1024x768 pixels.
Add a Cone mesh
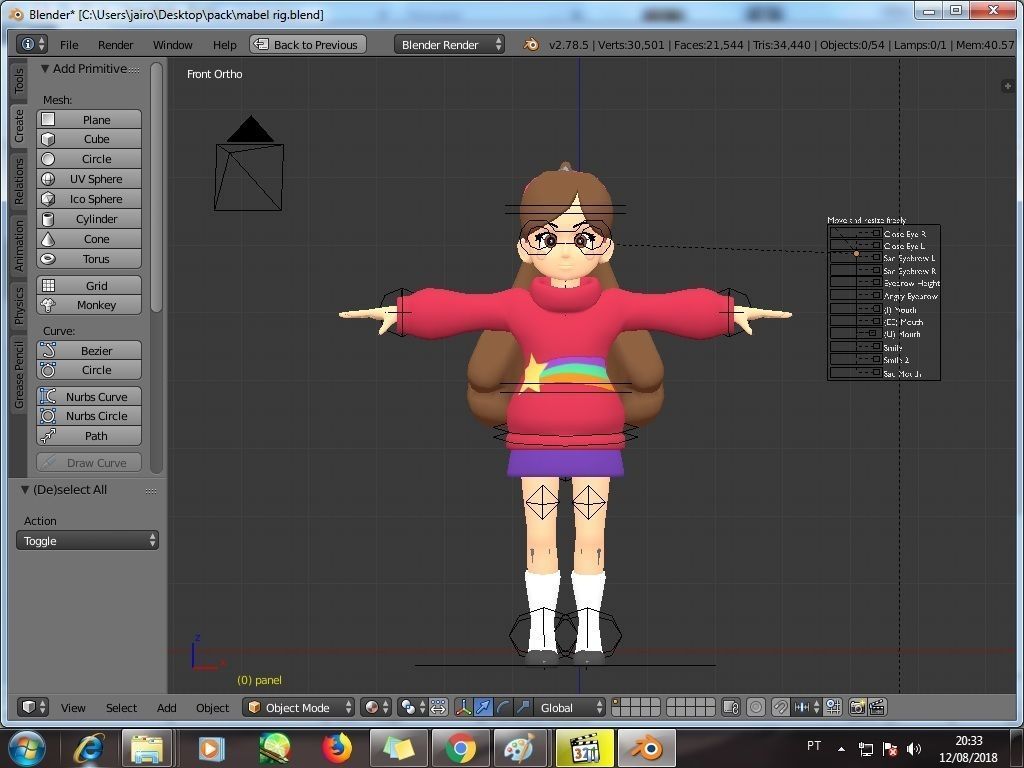(x=89, y=239)
